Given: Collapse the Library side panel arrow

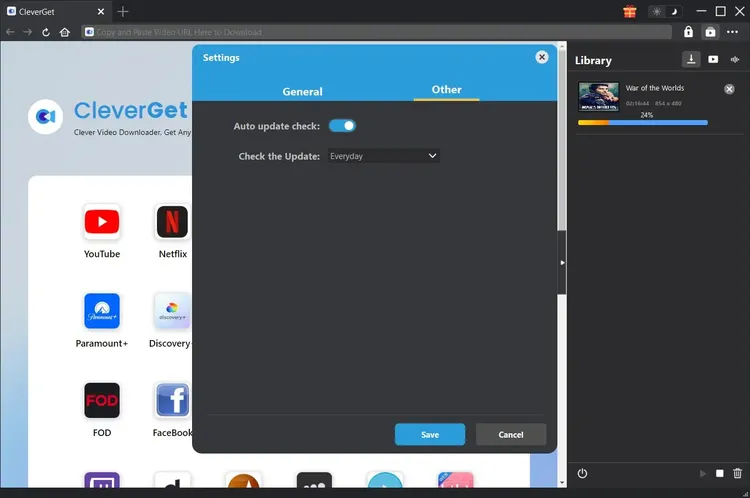Looking at the screenshot, I should [x=562, y=262].
